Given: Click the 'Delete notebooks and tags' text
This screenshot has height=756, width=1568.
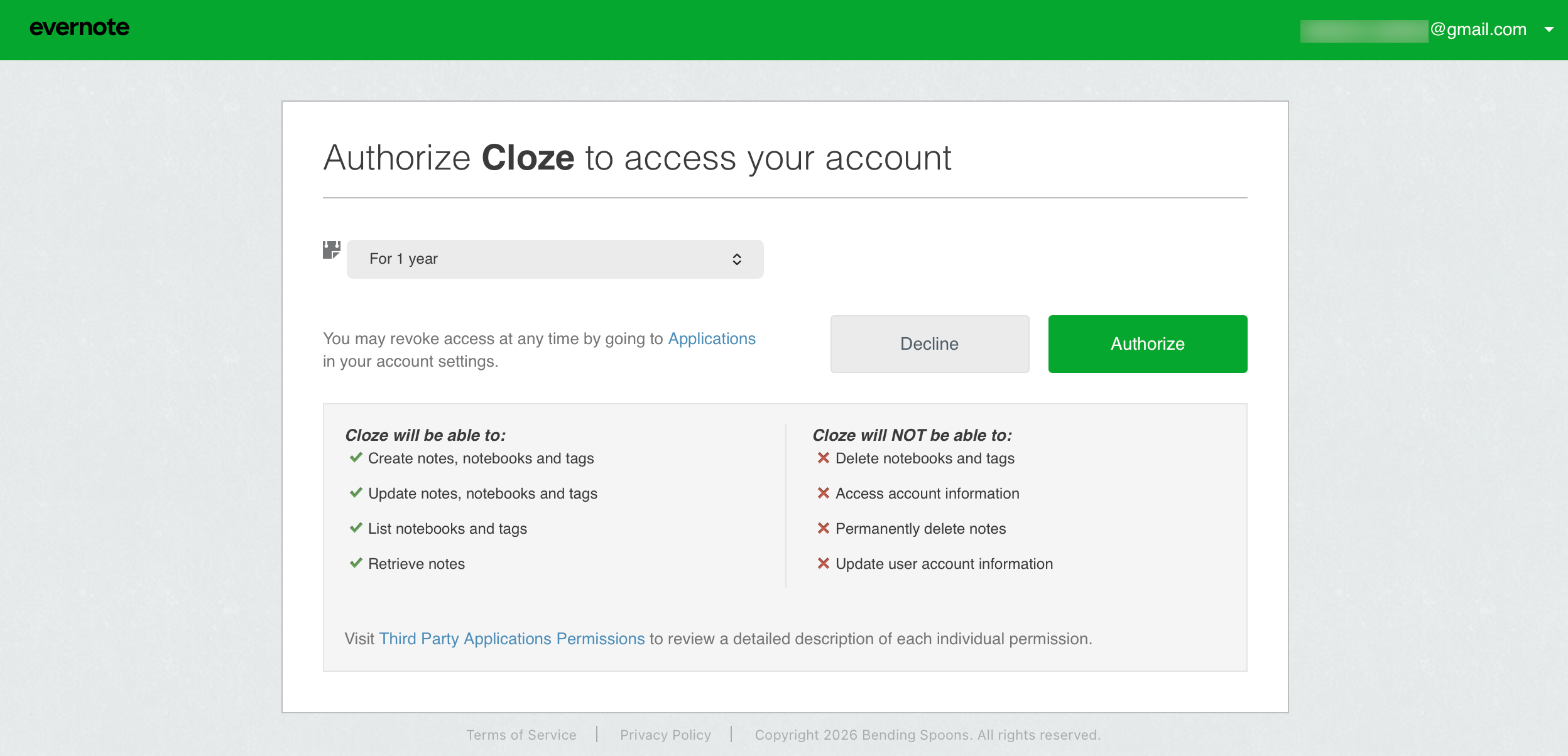Looking at the screenshot, I should (925, 459).
